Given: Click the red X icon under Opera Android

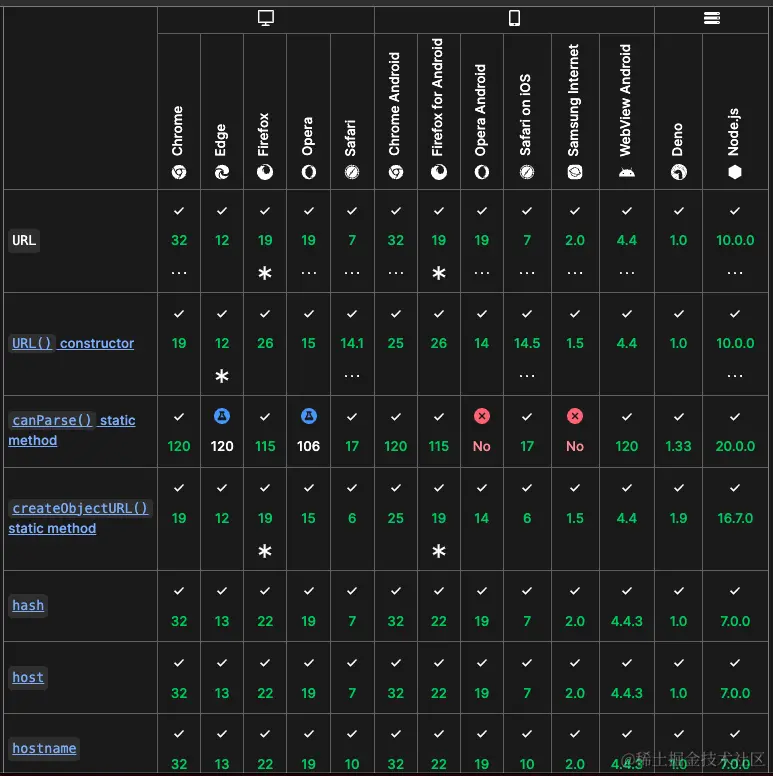Looking at the screenshot, I should coord(482,416).
